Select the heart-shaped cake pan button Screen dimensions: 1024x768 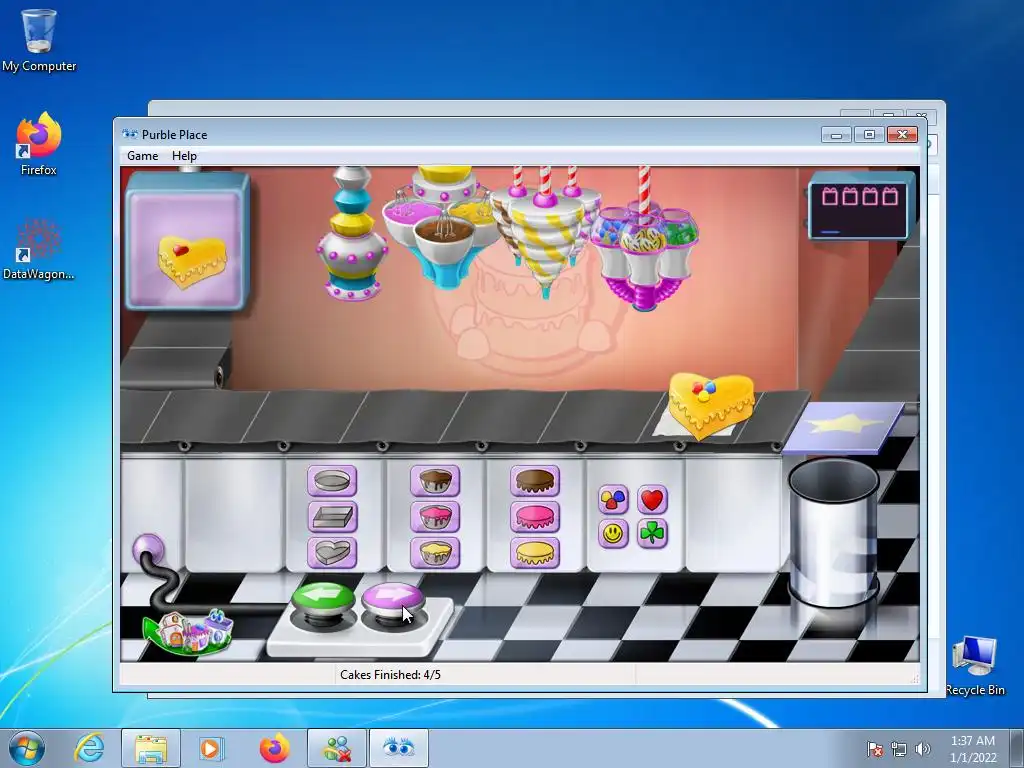pos(332,553)
